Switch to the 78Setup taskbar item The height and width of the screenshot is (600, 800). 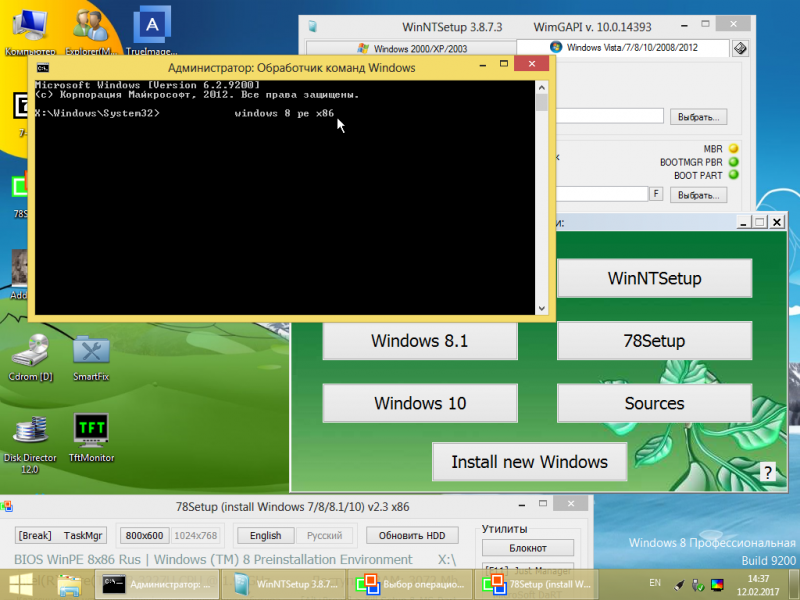tap(537, 585)
